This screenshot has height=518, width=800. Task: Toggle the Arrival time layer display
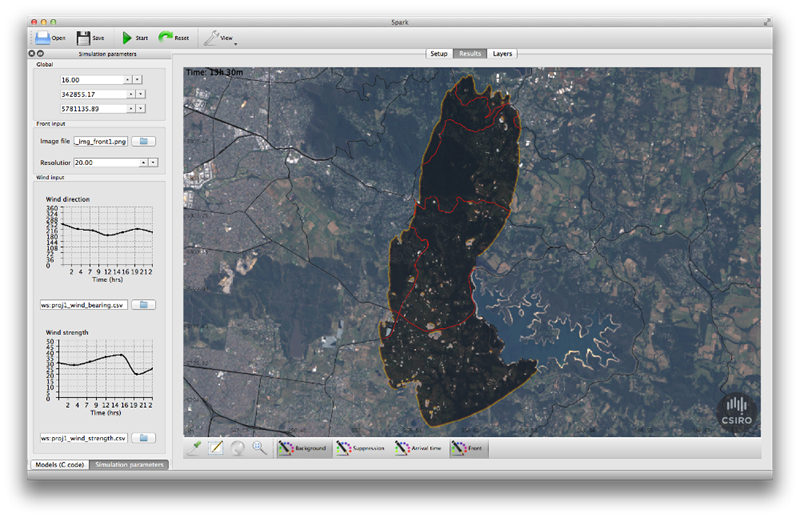[419, 448]
